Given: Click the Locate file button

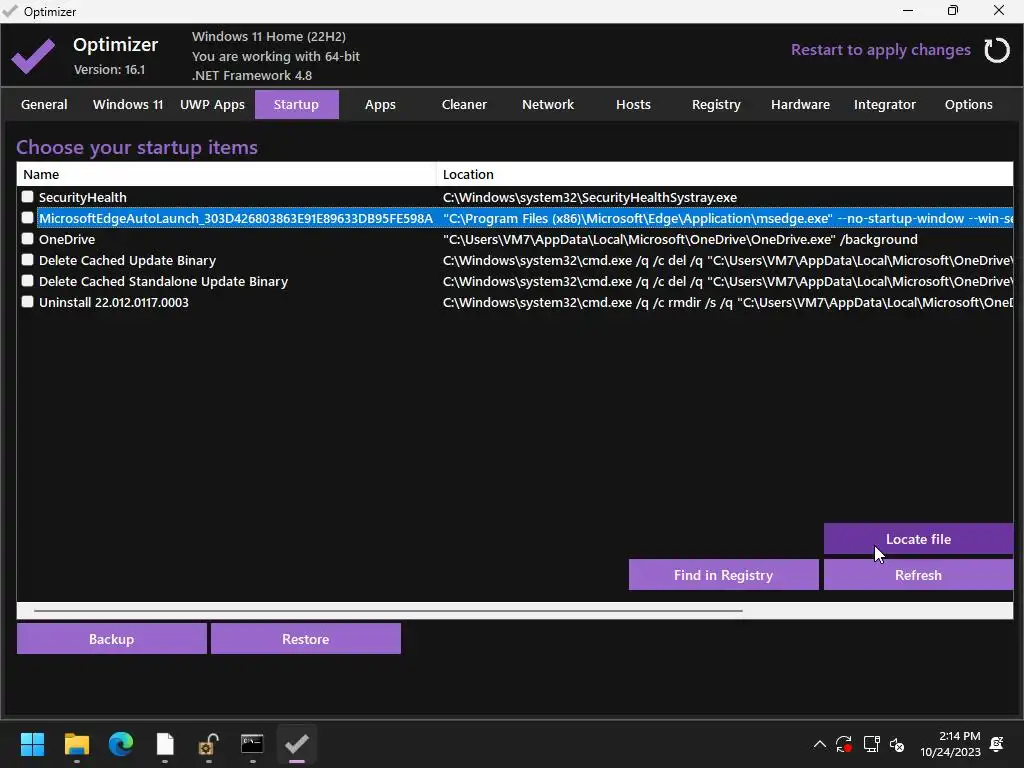Looking at the screenshot, I should click(918, 539).
